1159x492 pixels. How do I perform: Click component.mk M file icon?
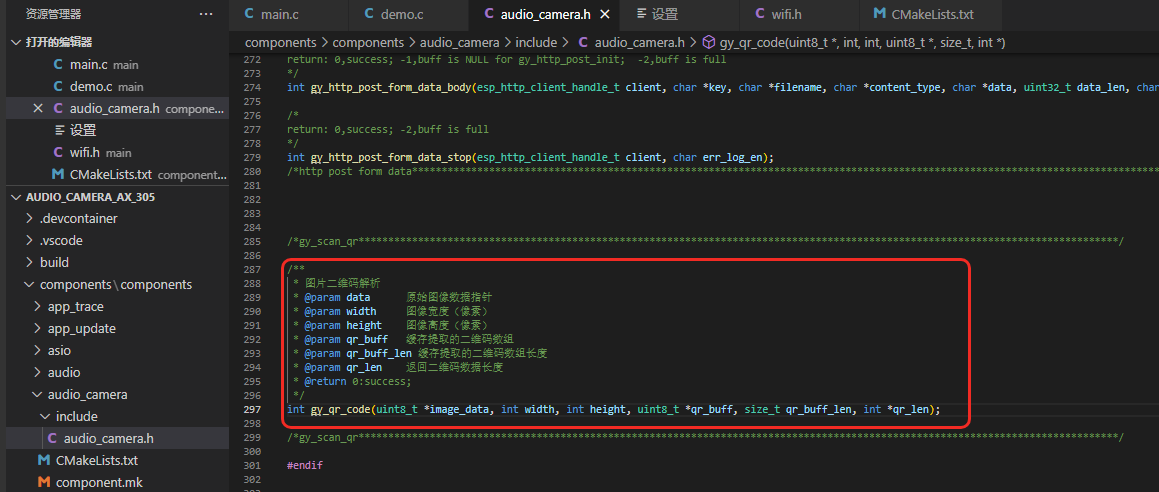click(44, 482)
